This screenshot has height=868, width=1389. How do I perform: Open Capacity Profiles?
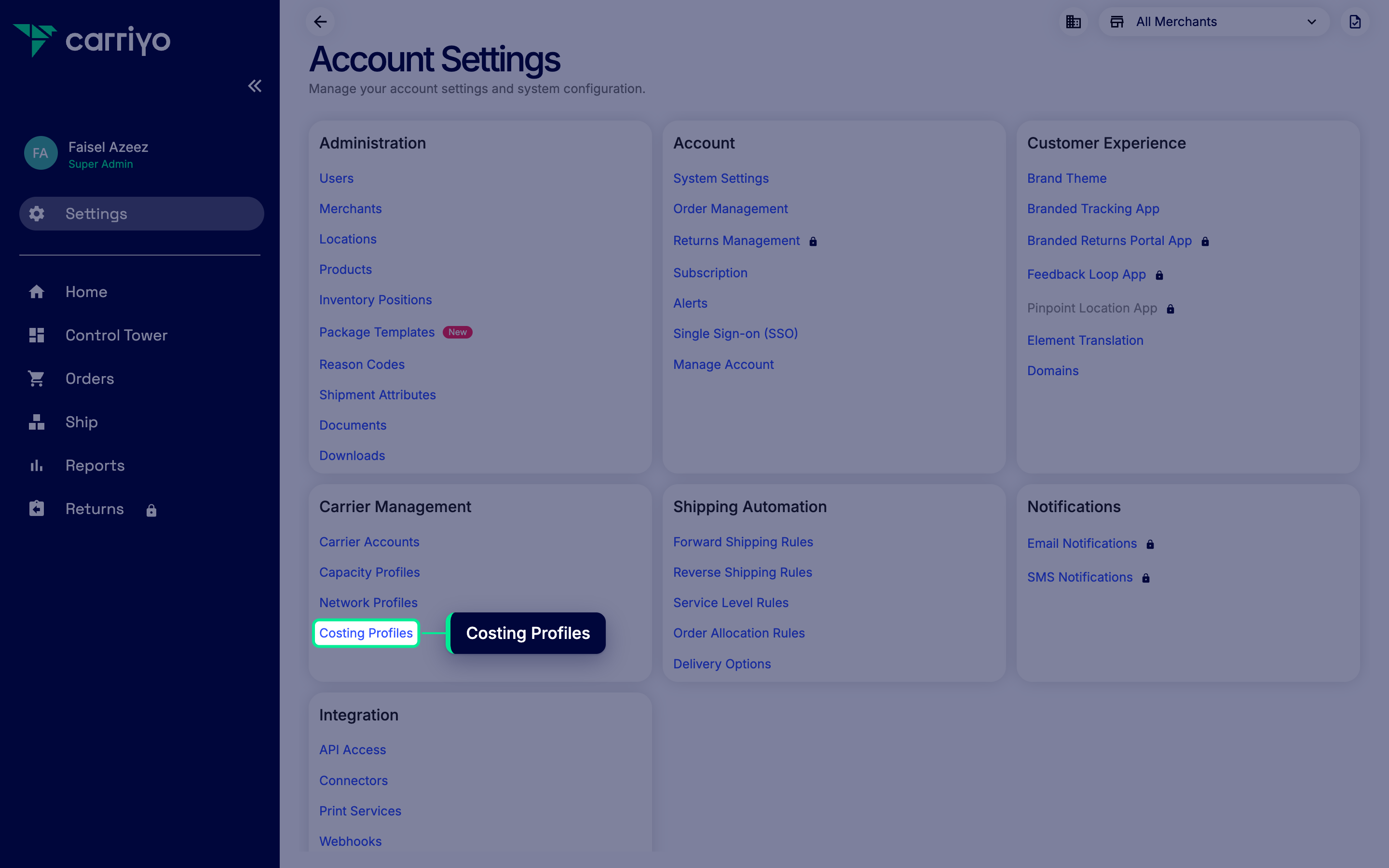(369, 572)
